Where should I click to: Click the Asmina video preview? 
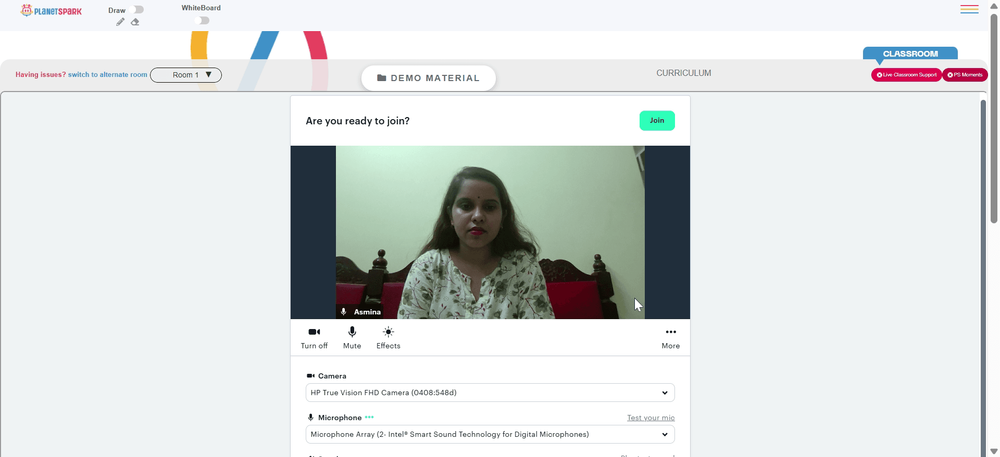(x=490, y=232)
